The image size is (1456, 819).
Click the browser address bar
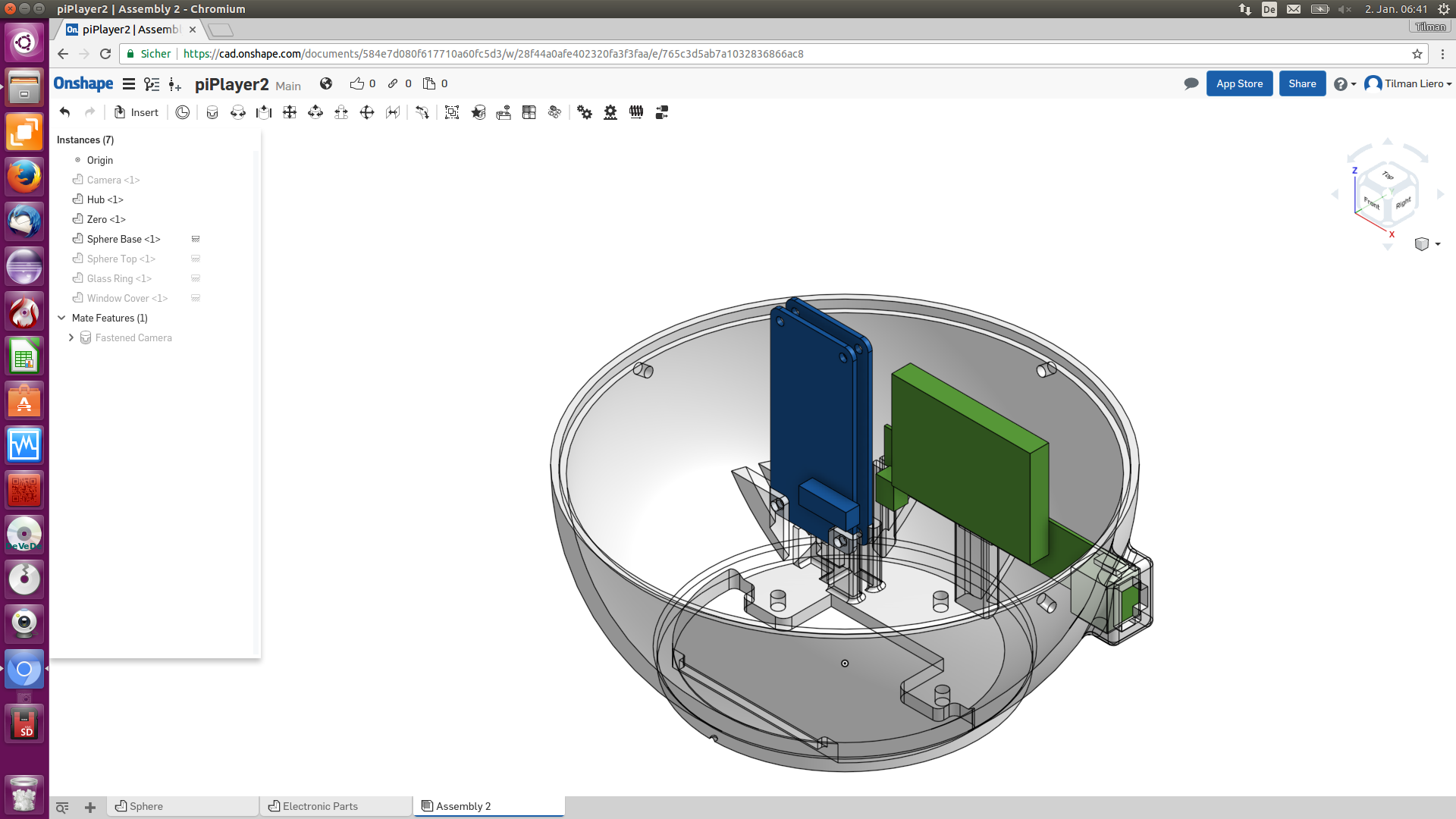pos(773,54)
